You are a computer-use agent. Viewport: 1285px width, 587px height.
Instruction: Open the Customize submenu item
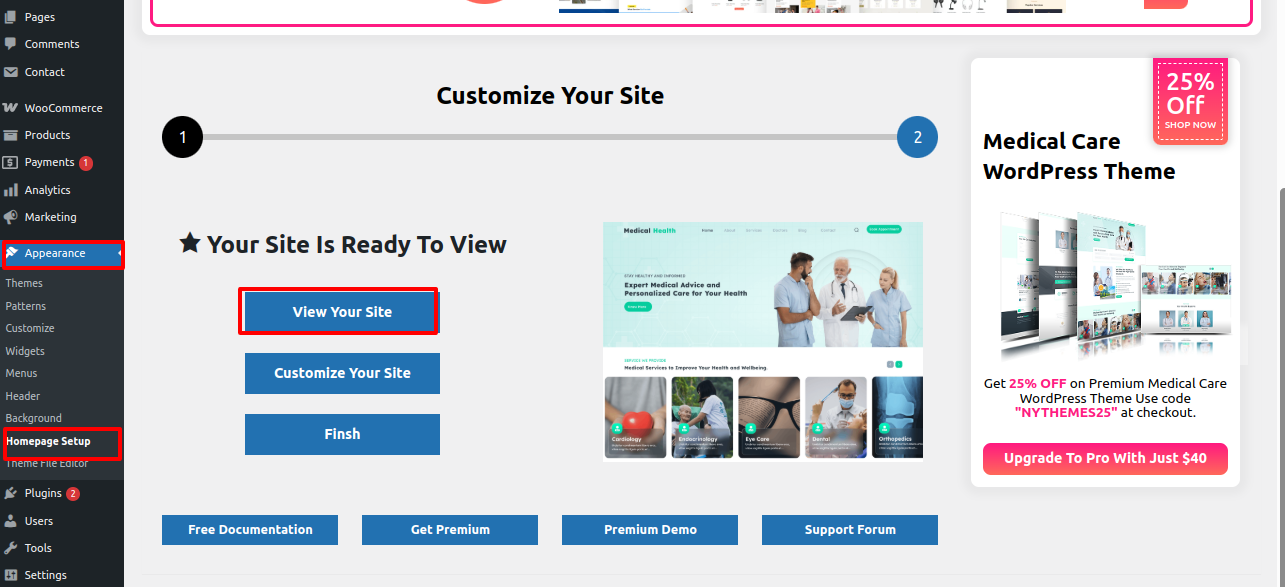click(30, 328)
